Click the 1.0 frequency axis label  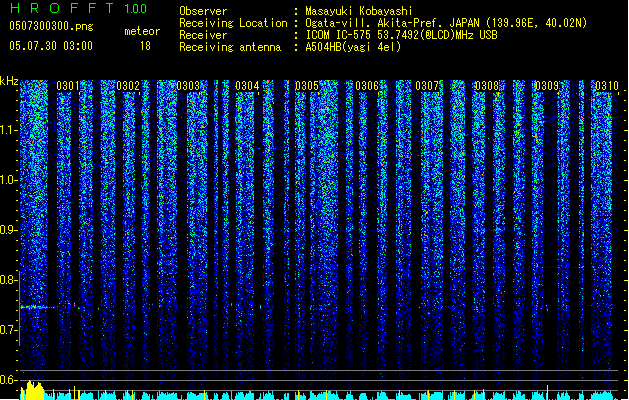(x=9, y=180)
